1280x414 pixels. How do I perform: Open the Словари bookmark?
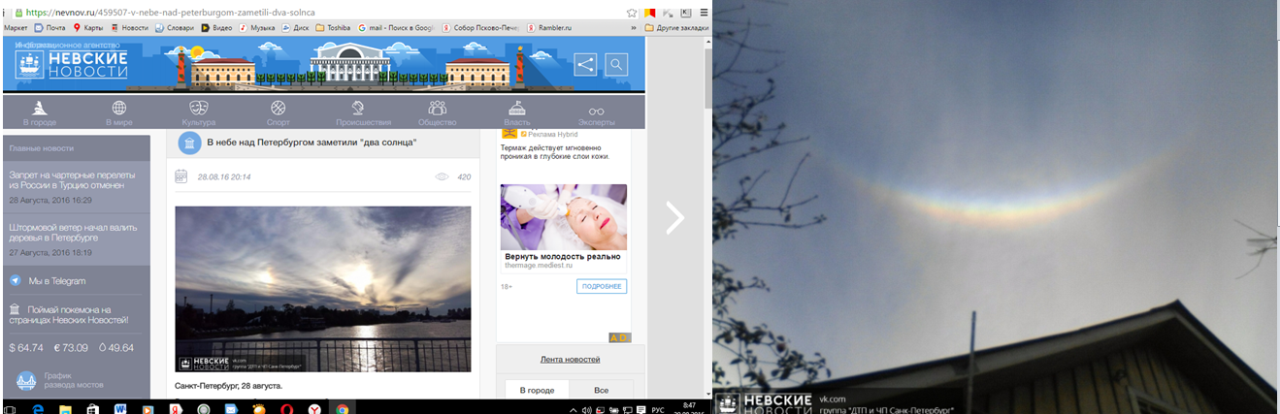coord(175,28)
